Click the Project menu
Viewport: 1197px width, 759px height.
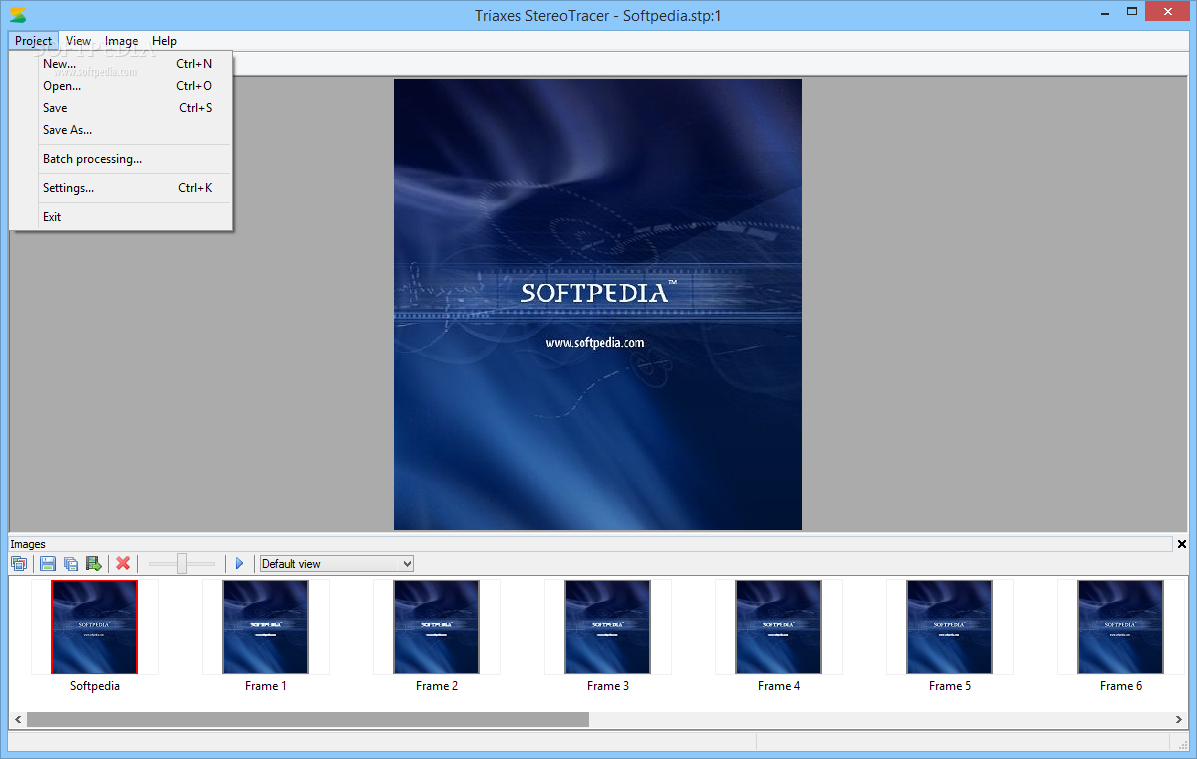tap(34, 40)
